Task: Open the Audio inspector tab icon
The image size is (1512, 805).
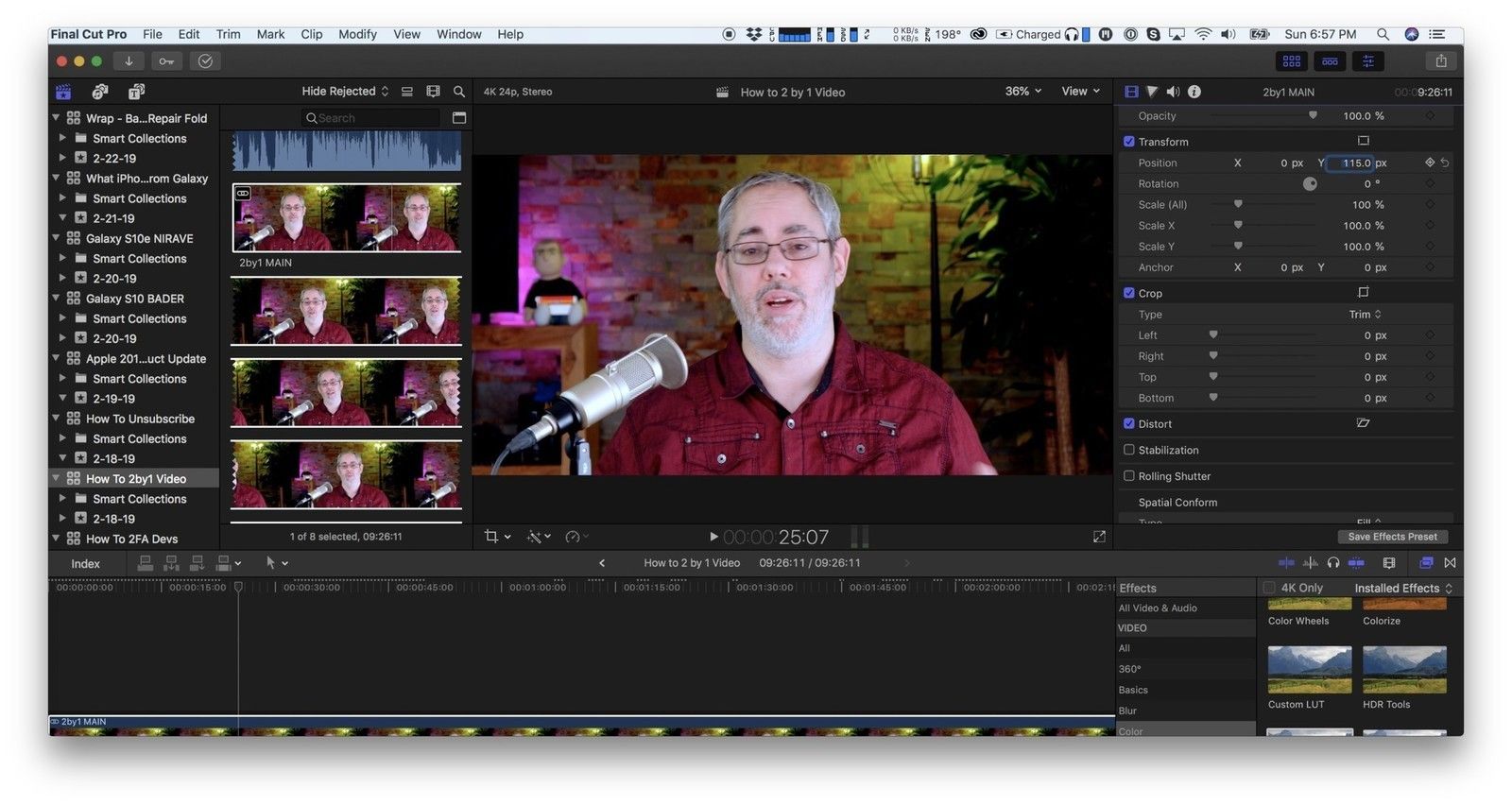Action: (1173, 92)
